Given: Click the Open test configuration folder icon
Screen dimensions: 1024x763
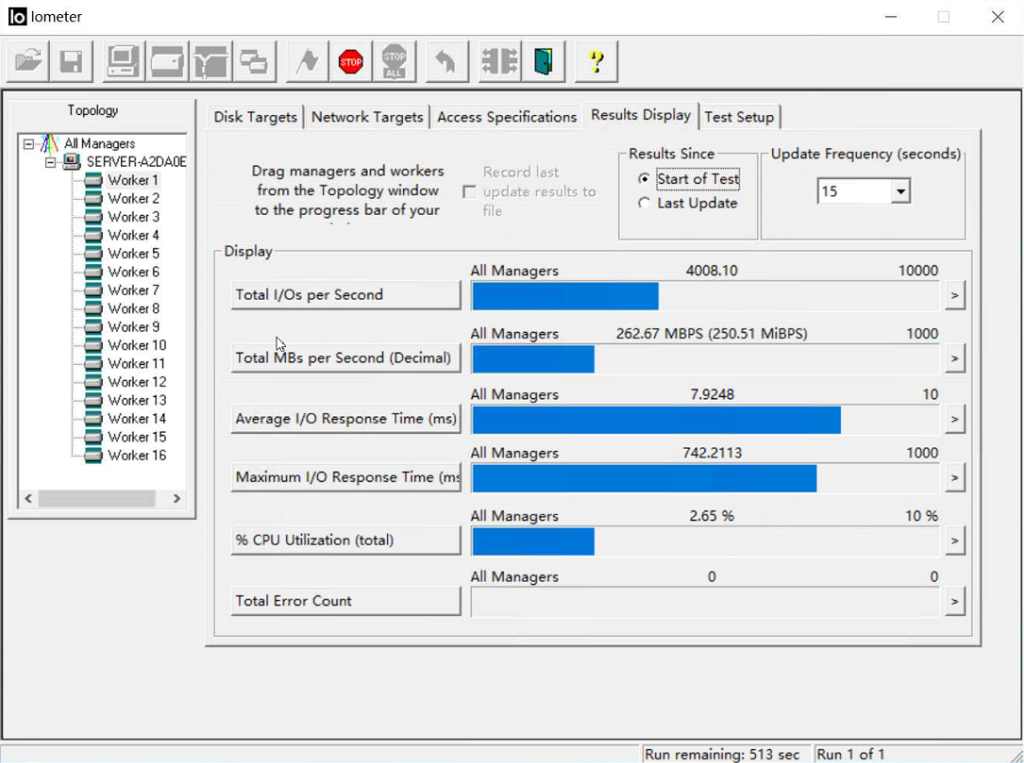Looking at the screenshot, I should 28,62.
